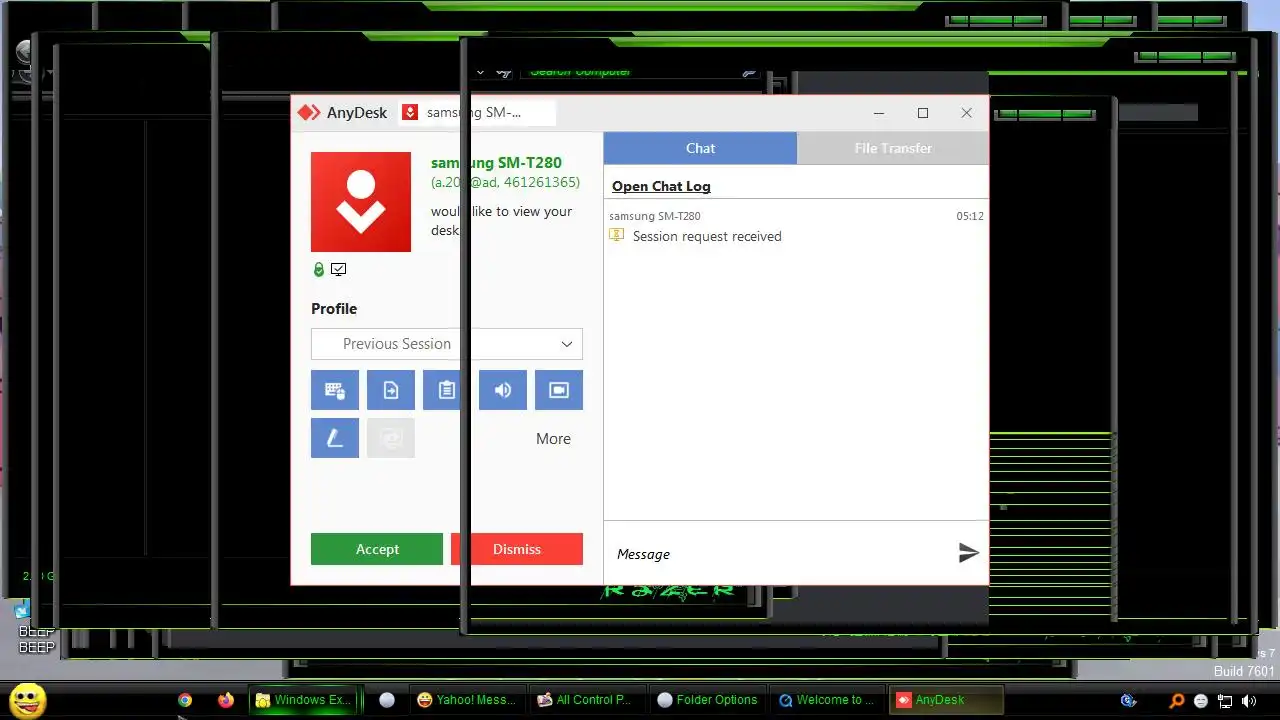Switch to AnyDesk taskbar item
This screenshot has height=720, width=1280.
947,700
